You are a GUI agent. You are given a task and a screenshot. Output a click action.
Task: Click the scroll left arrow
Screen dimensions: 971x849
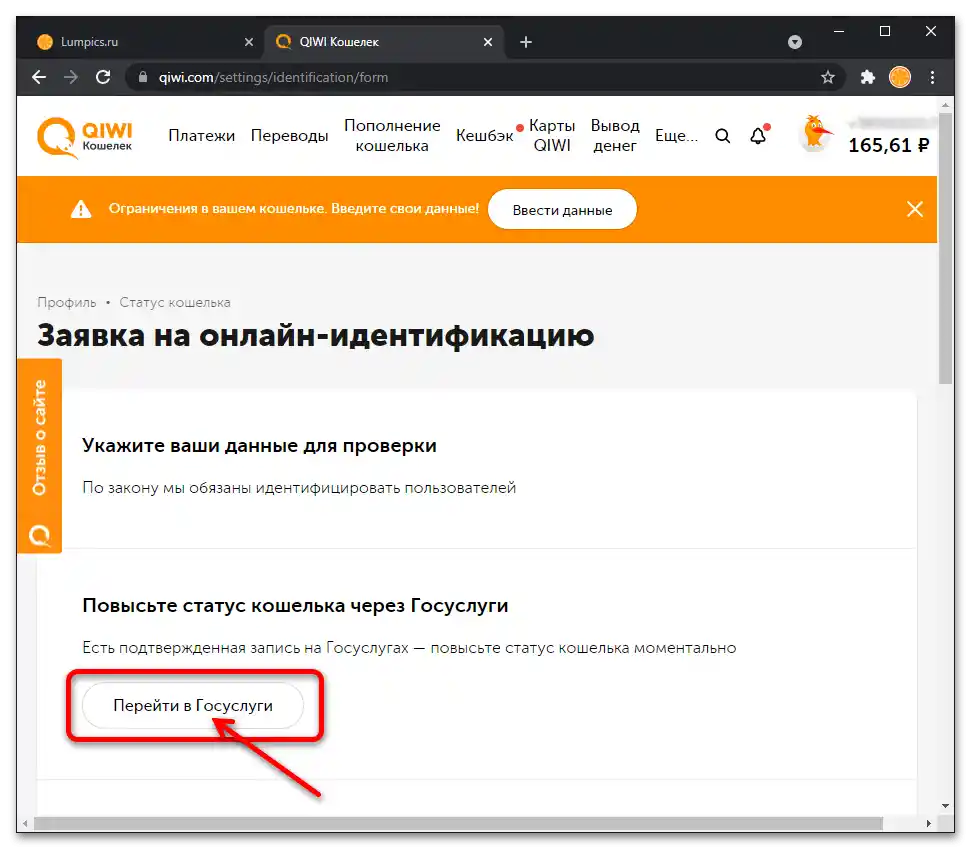25,824
